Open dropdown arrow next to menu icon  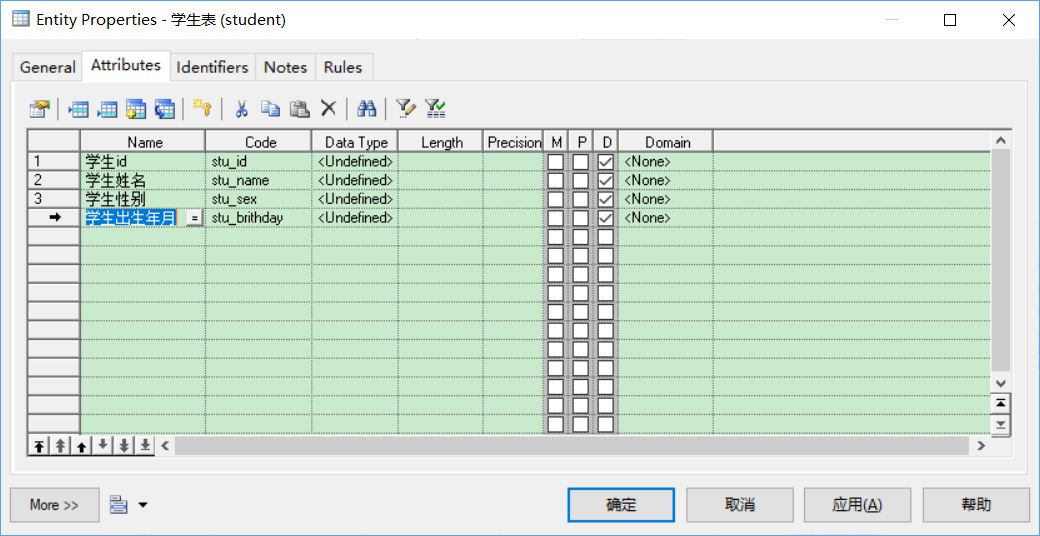143,505
